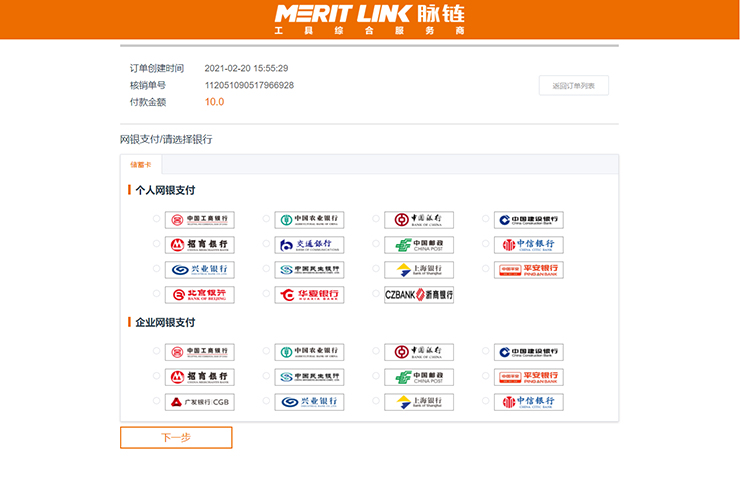Select personal Bank of China radio button
This screenshot has height=480, width=740.
(376, 219)
